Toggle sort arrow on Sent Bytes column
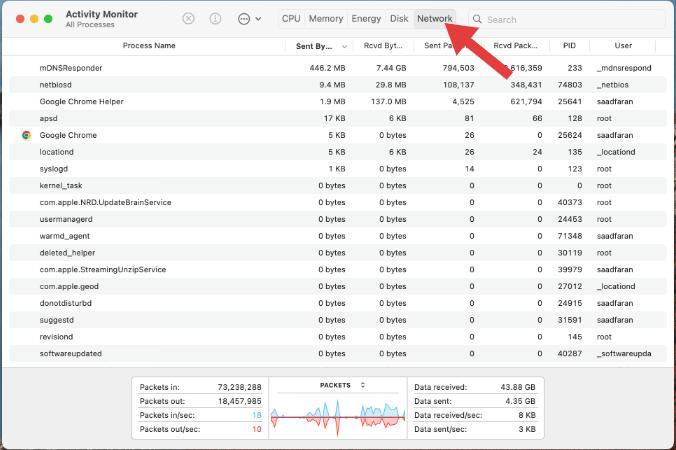The height and width of the screenshot is (450, 676). [344, 46]
